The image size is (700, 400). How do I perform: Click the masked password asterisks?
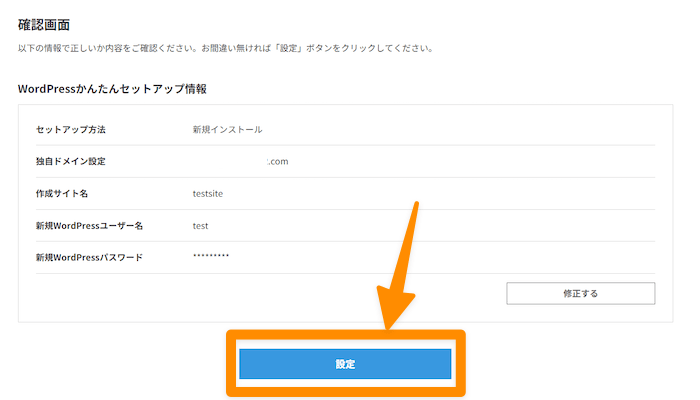pos(211,257)
